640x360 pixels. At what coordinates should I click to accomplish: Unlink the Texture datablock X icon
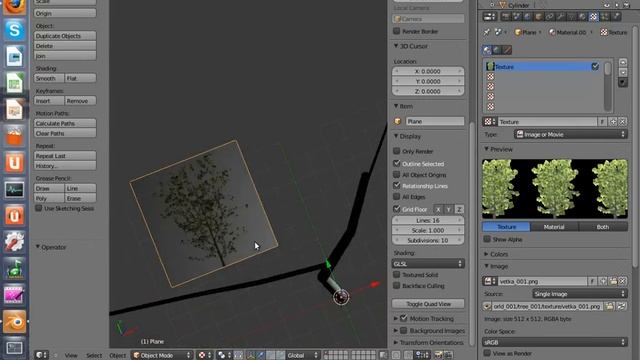click(622, 122)
